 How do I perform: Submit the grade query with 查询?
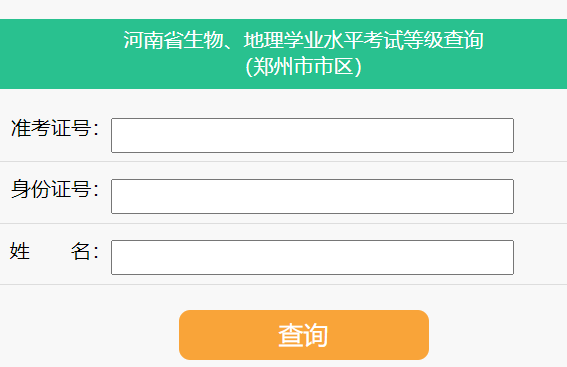(304, 335)
